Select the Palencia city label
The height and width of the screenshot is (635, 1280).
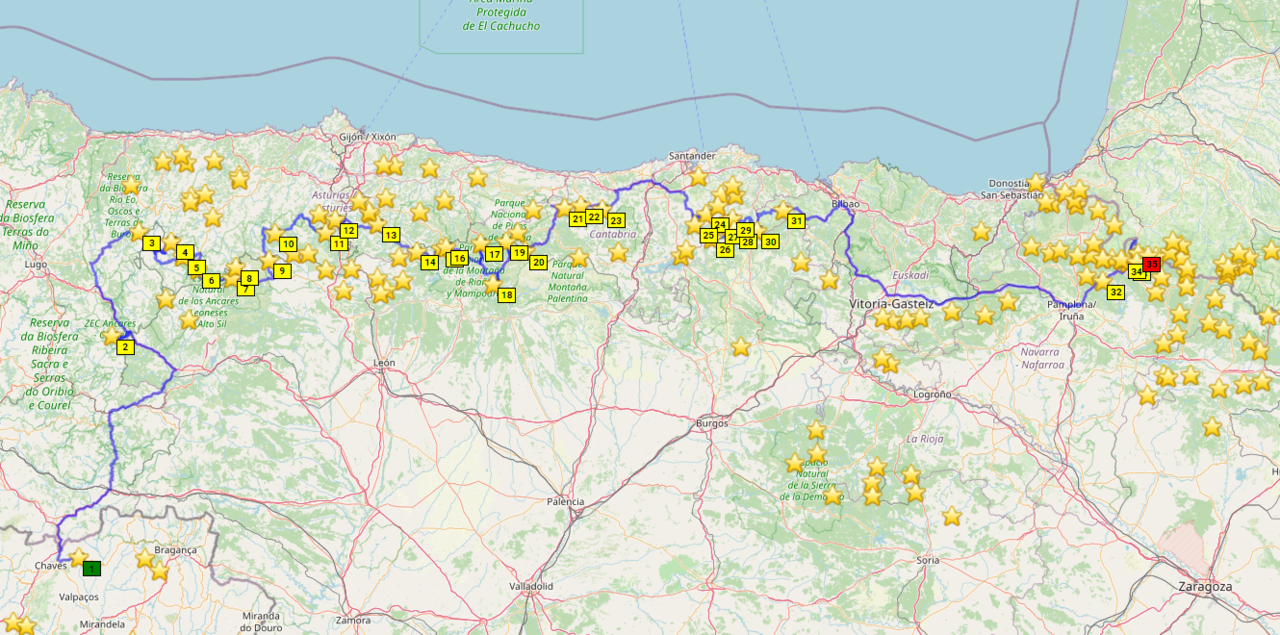(x=565, y=501)
